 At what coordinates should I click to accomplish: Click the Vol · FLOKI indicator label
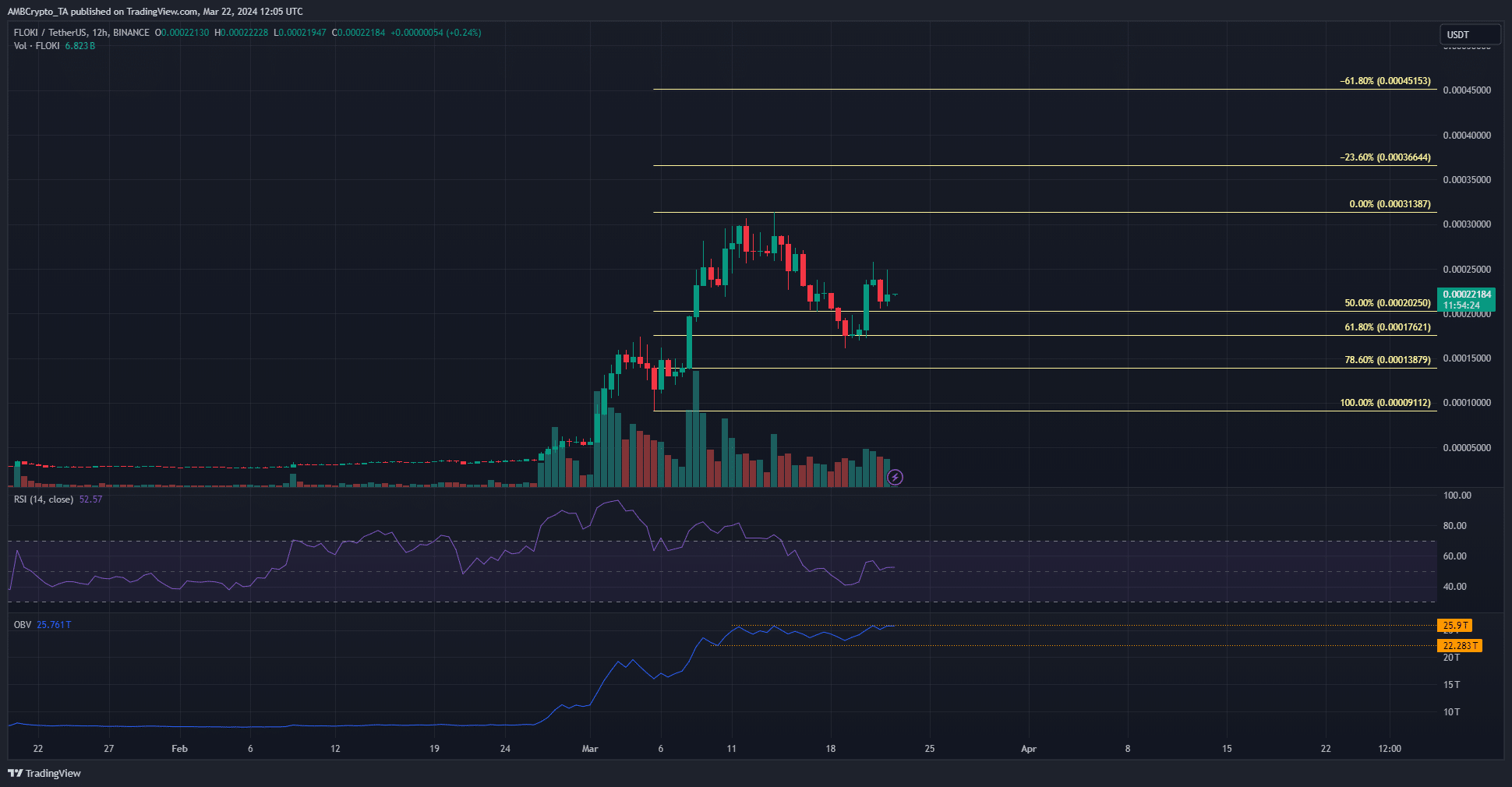(37, 46)
